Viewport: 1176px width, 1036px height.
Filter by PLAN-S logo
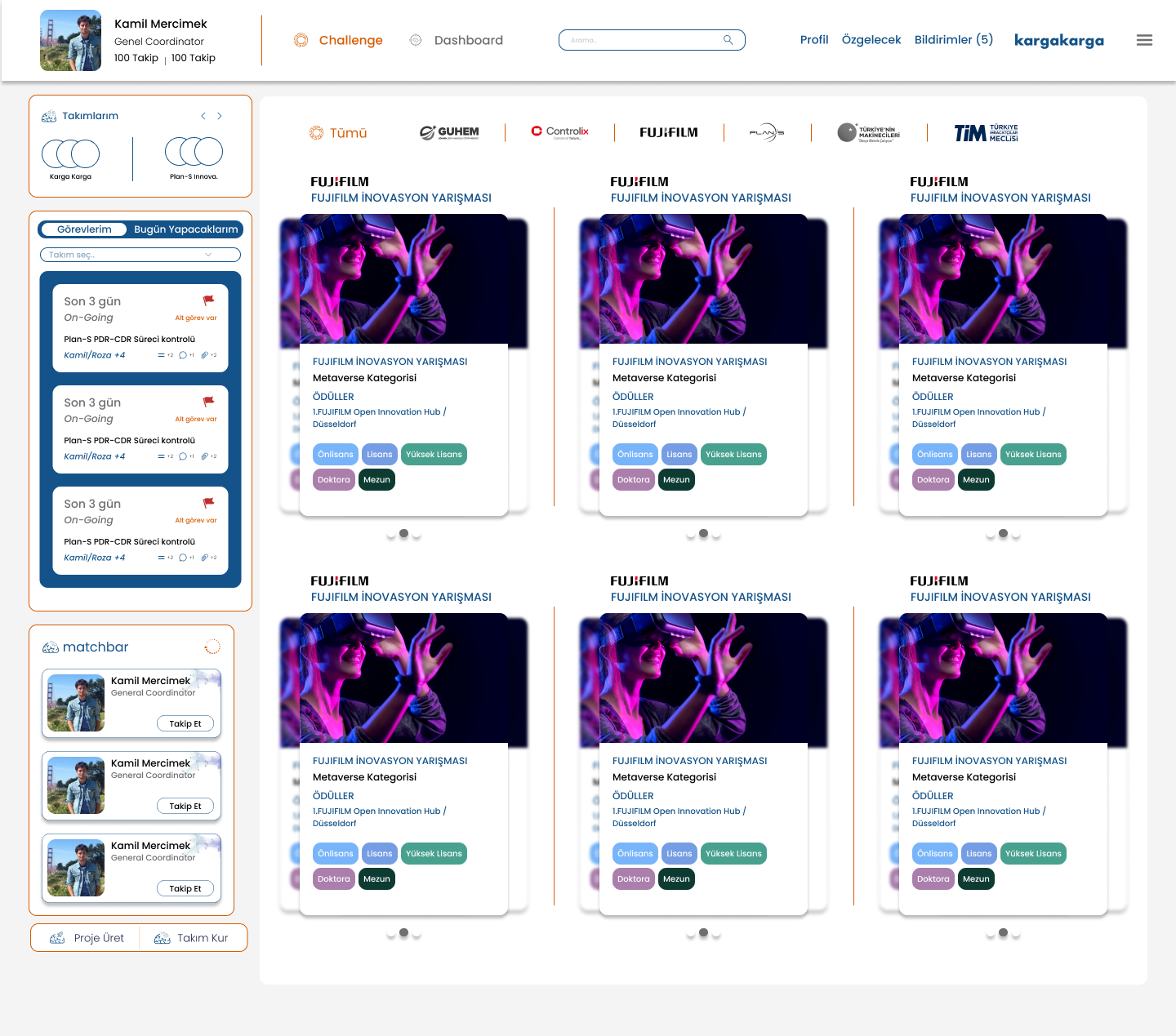point(767,132)
